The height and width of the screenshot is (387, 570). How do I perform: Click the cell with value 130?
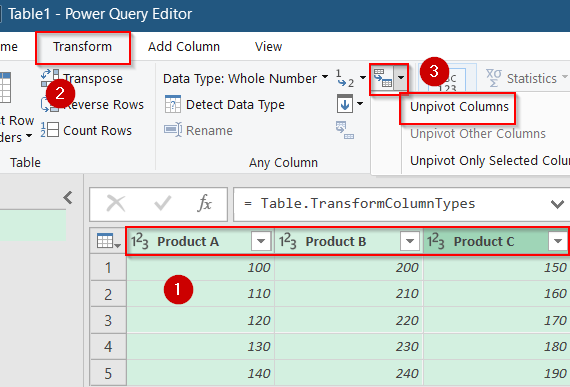coord(200,347)
